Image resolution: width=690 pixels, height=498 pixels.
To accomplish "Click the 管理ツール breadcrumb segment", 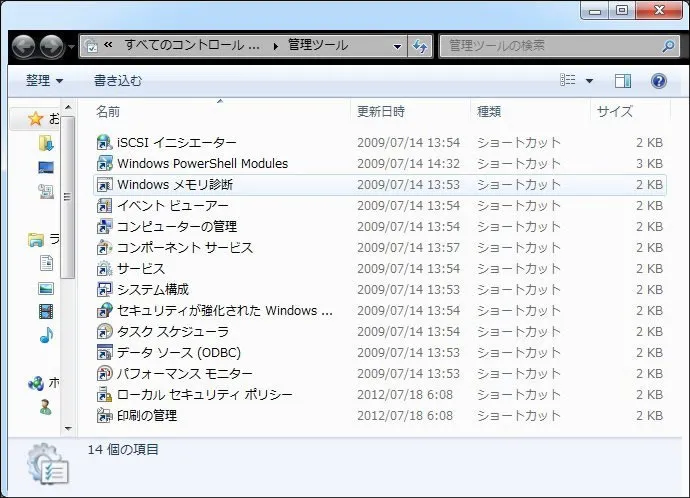I will 318,45.
